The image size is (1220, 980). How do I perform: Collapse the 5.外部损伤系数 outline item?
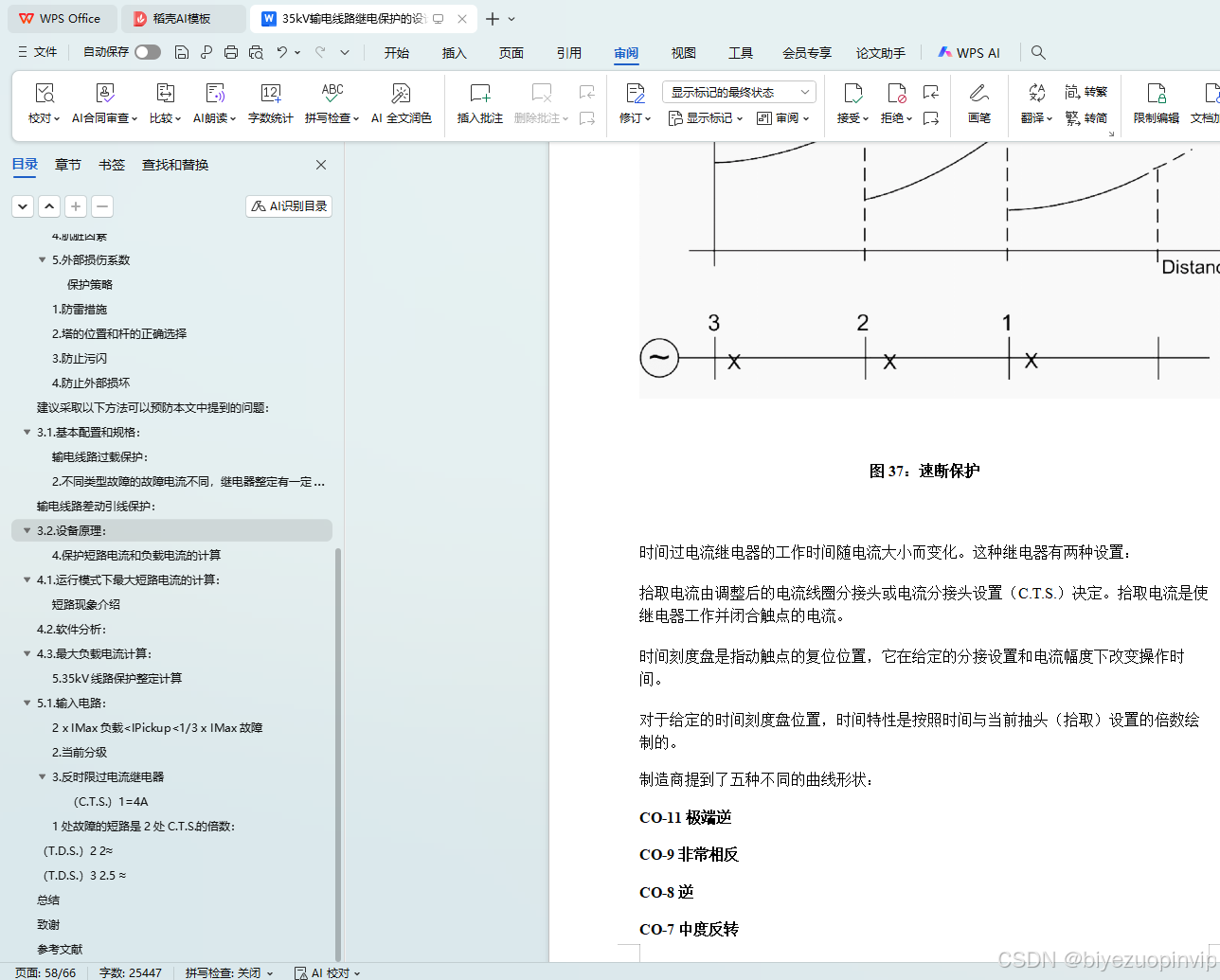coord(42,259)
